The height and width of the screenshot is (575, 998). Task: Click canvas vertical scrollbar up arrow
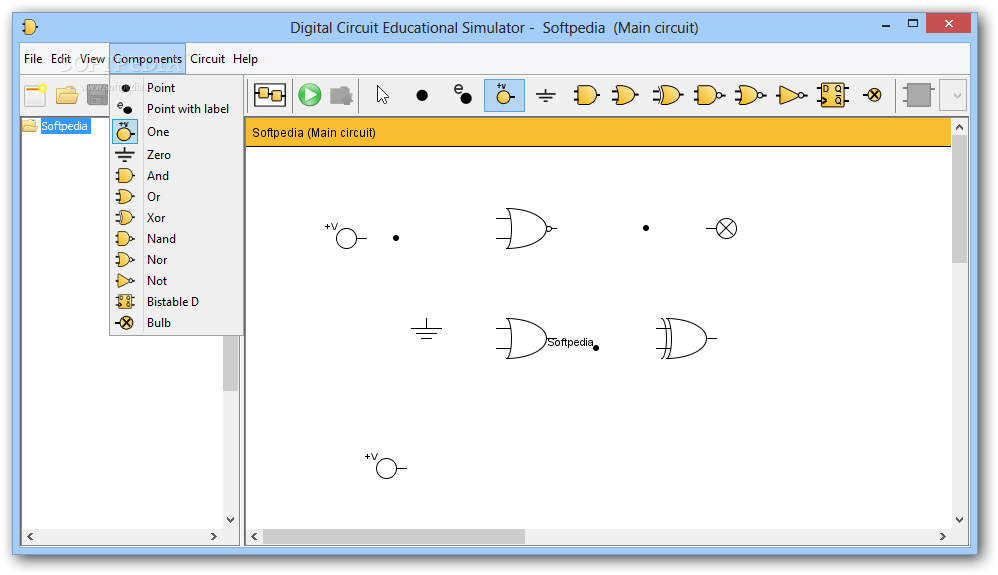click(x=959, y=127)
